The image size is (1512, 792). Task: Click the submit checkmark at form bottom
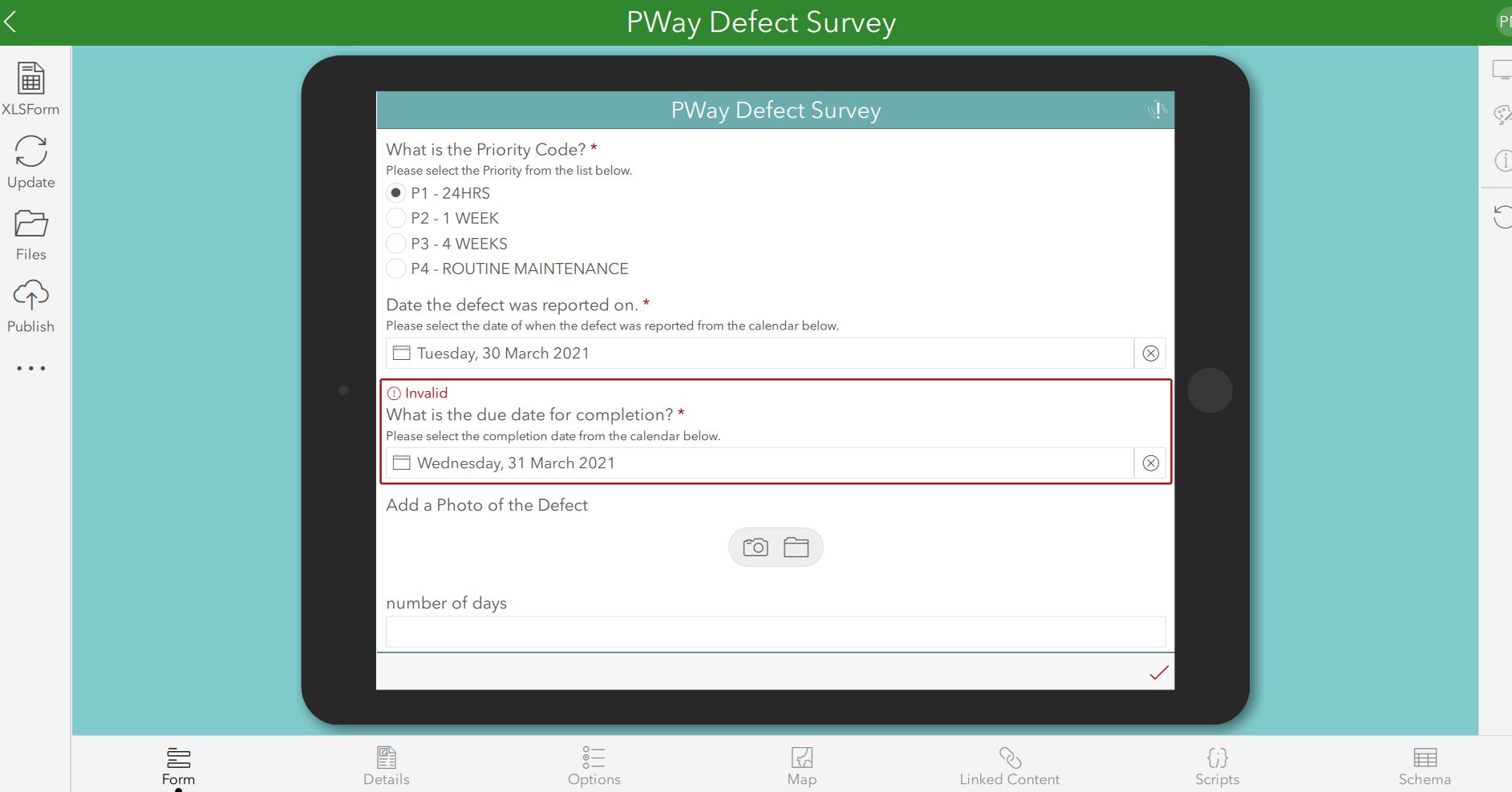[x=1157, y=673]
